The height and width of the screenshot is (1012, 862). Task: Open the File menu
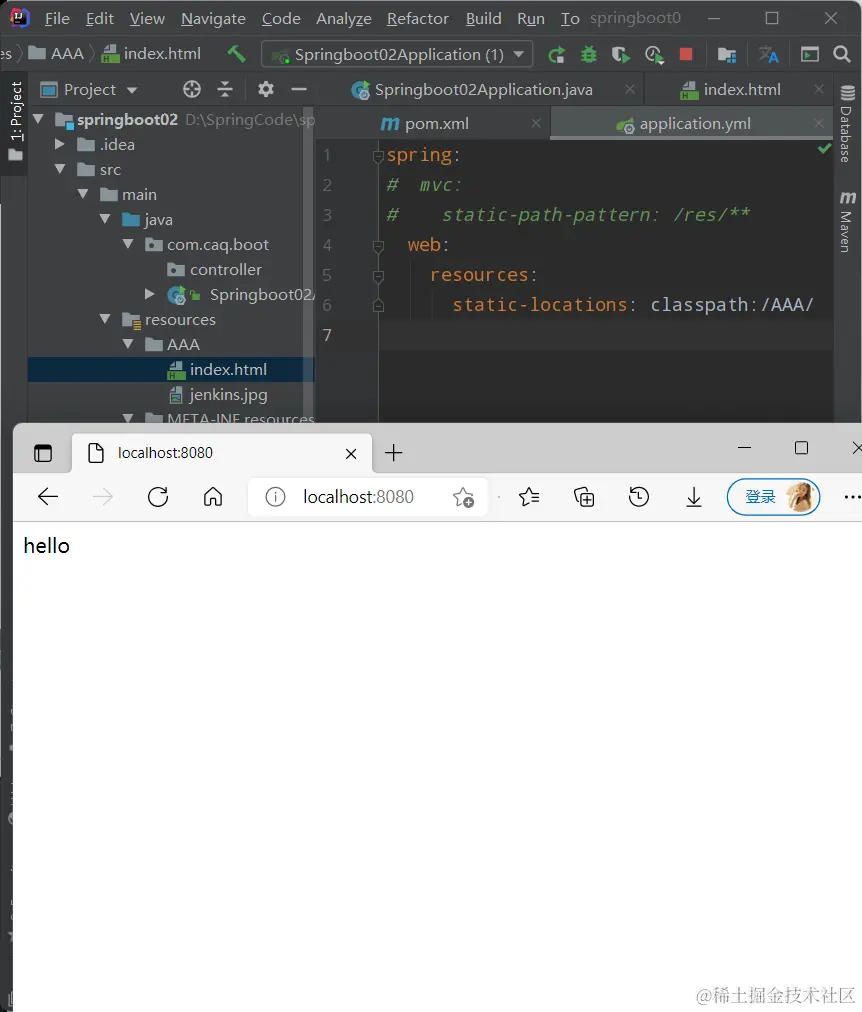click(x=57, y=19)
